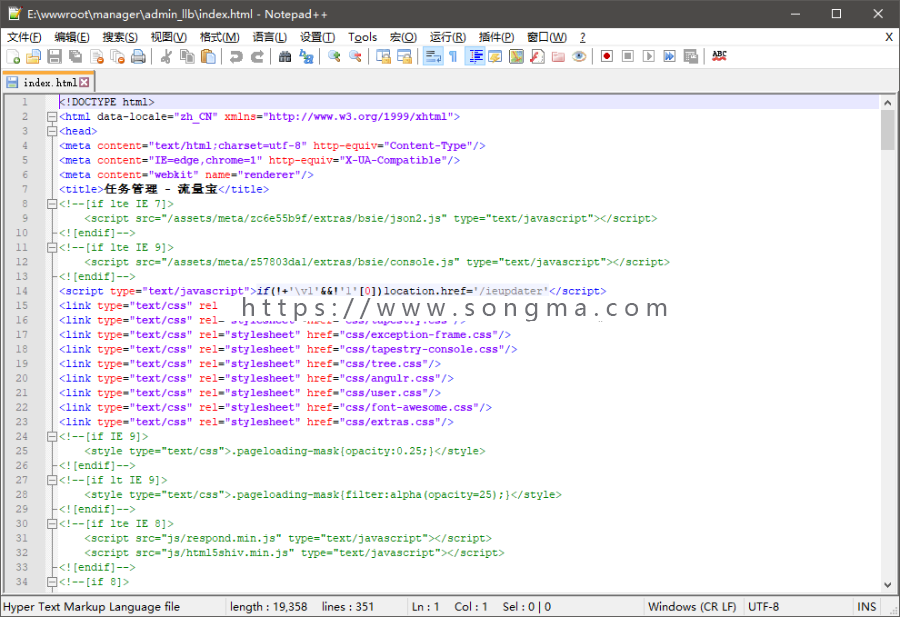Open the 搜索(S) menu

point(120,37)
